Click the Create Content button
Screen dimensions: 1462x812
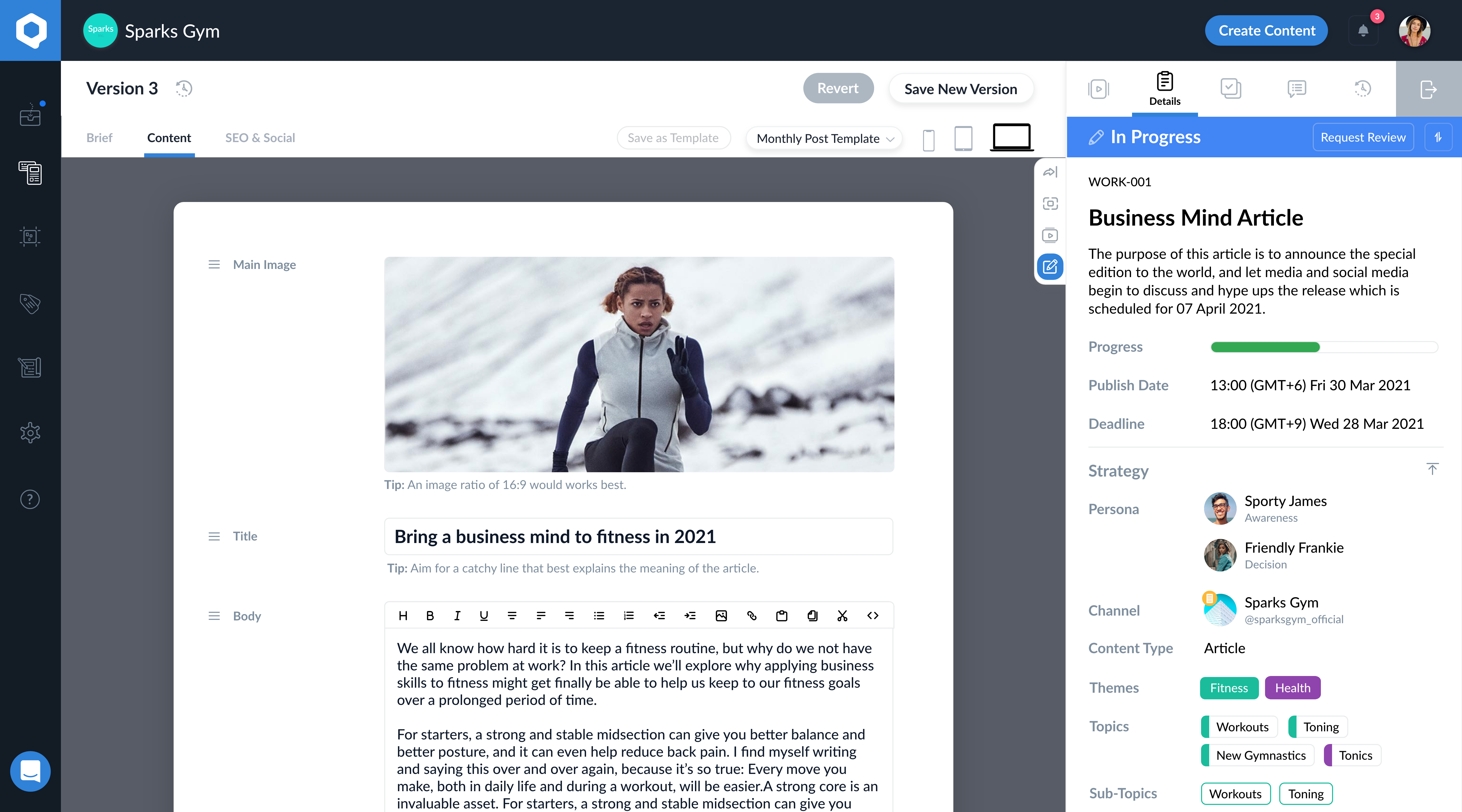tap(1266, 31)
